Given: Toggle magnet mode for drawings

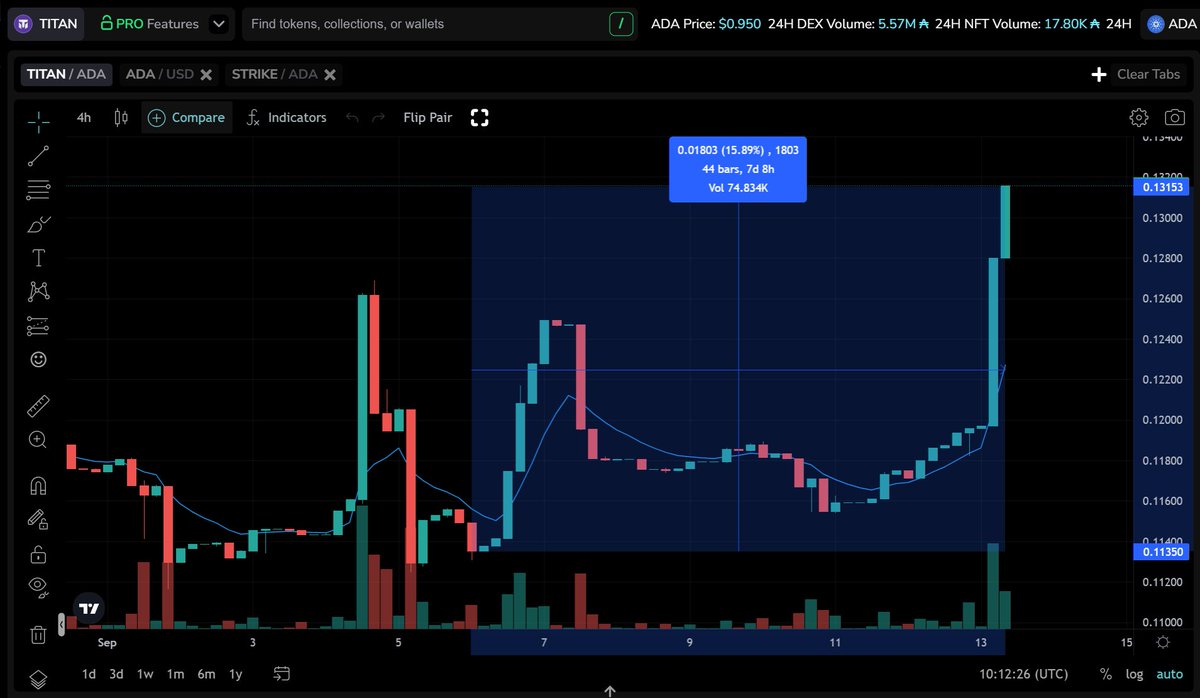Looking at the screenshot, I should click(38, 486).
